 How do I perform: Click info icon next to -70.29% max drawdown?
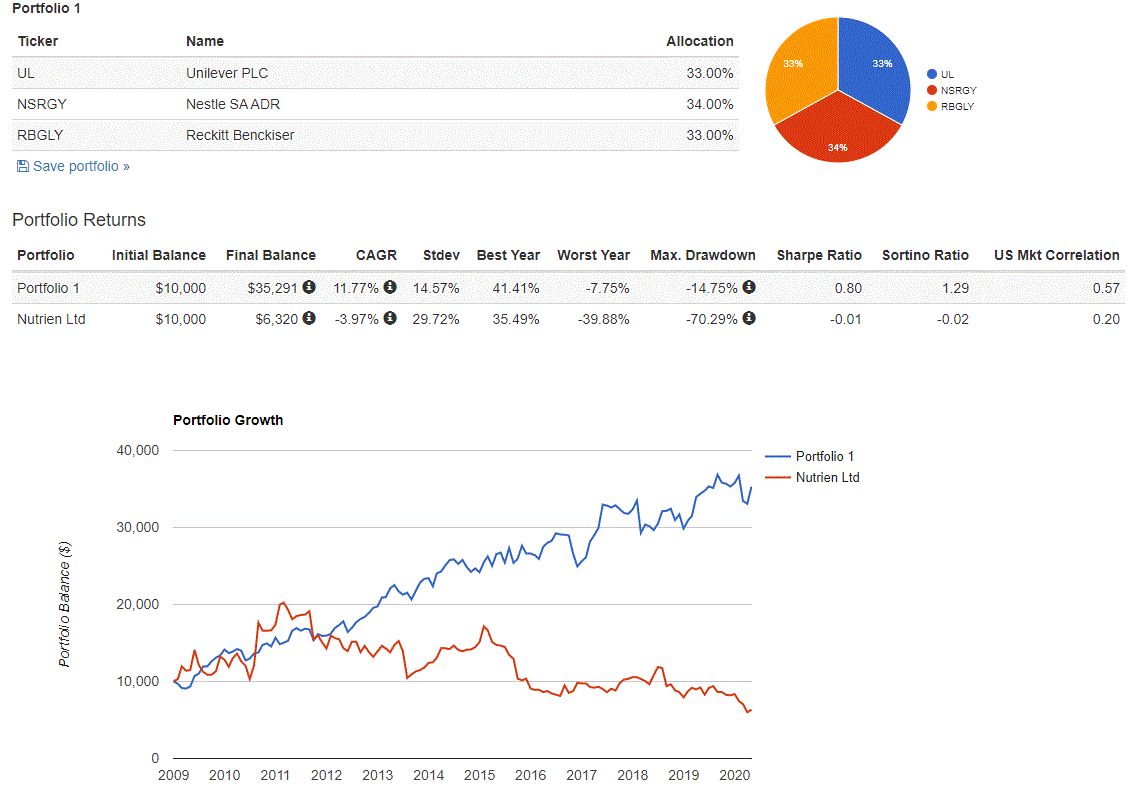coord(749,318)
